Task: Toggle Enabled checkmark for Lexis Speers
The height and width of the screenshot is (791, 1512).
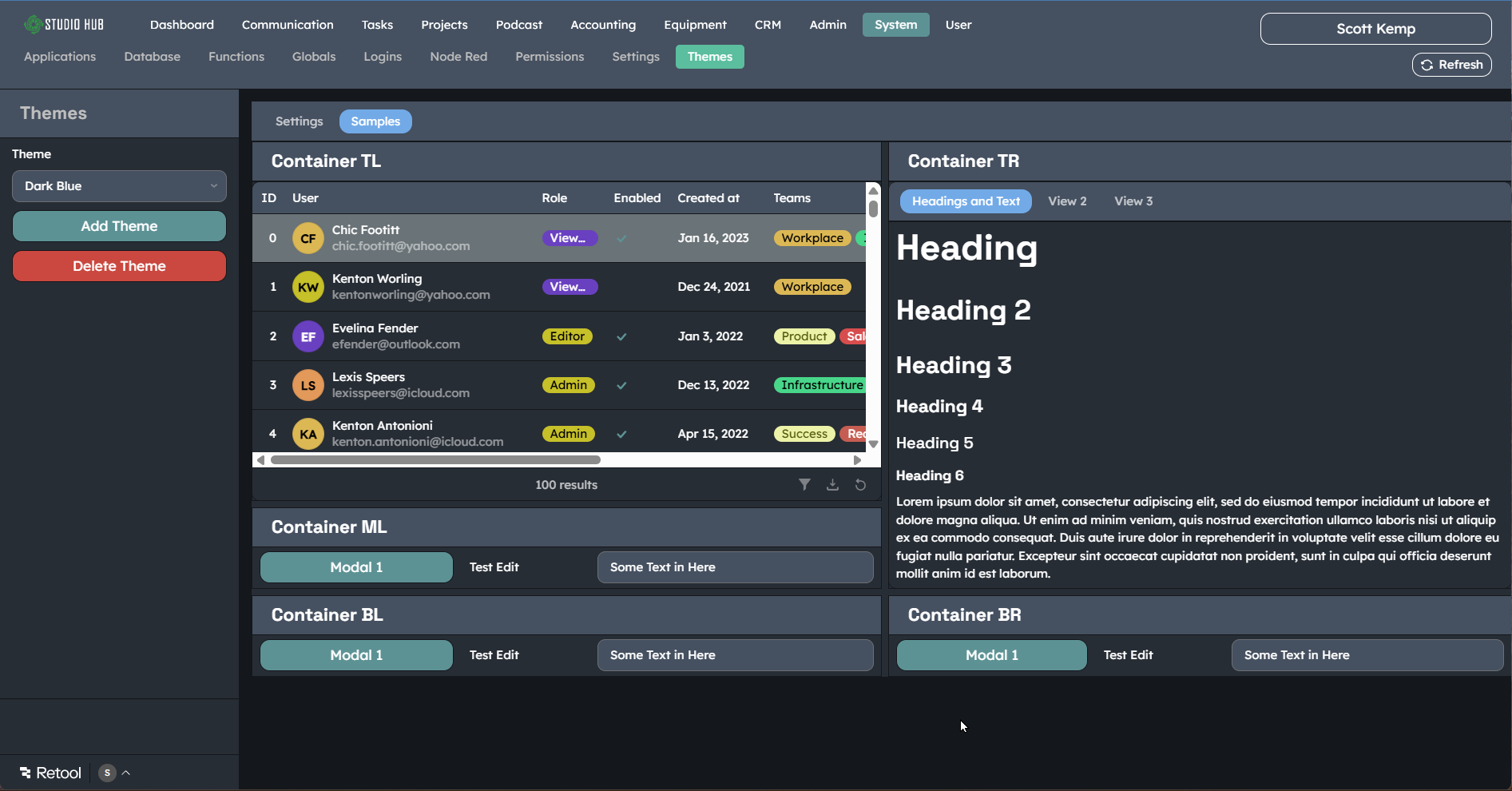Action: pos(621,385)
